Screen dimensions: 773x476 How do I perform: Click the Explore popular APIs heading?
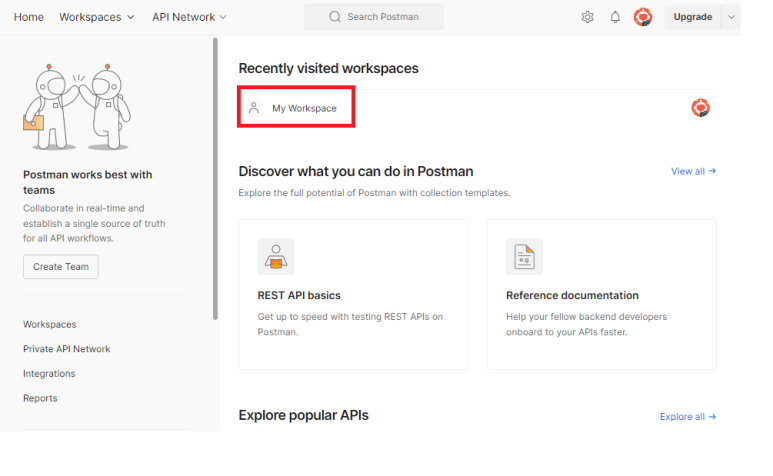(304, 415)
